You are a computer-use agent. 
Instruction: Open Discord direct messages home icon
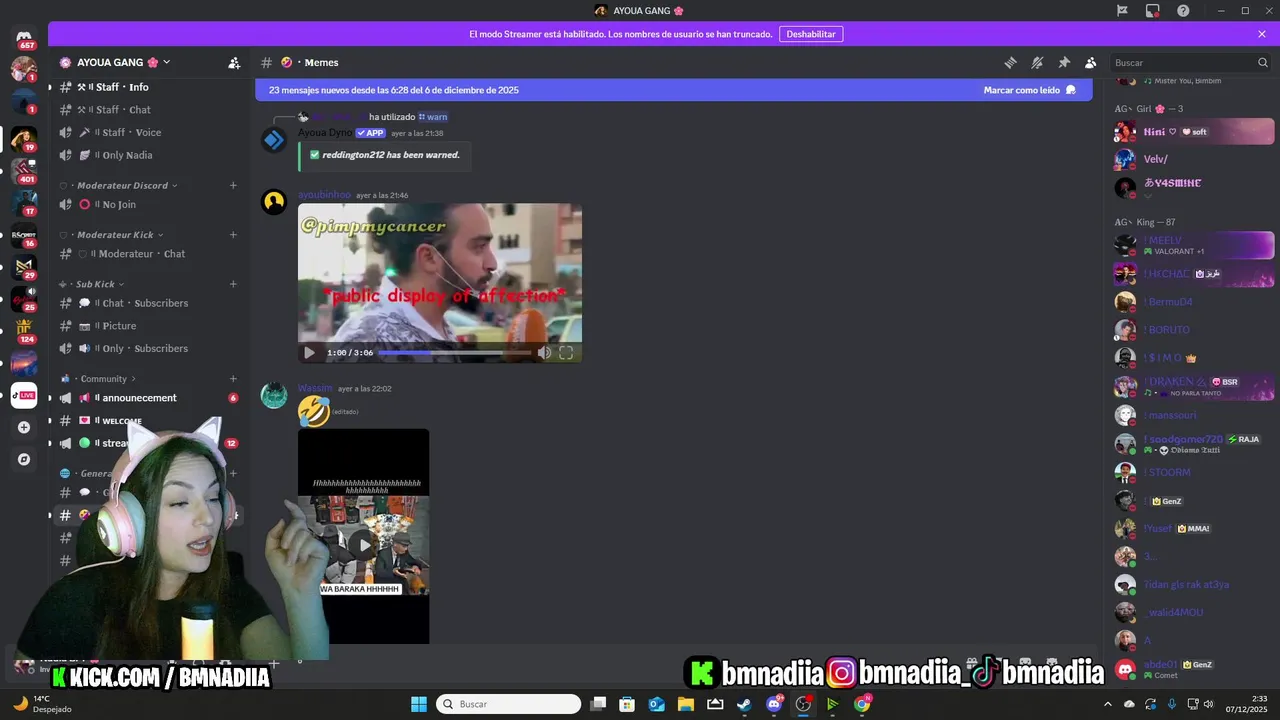point(24,36)
